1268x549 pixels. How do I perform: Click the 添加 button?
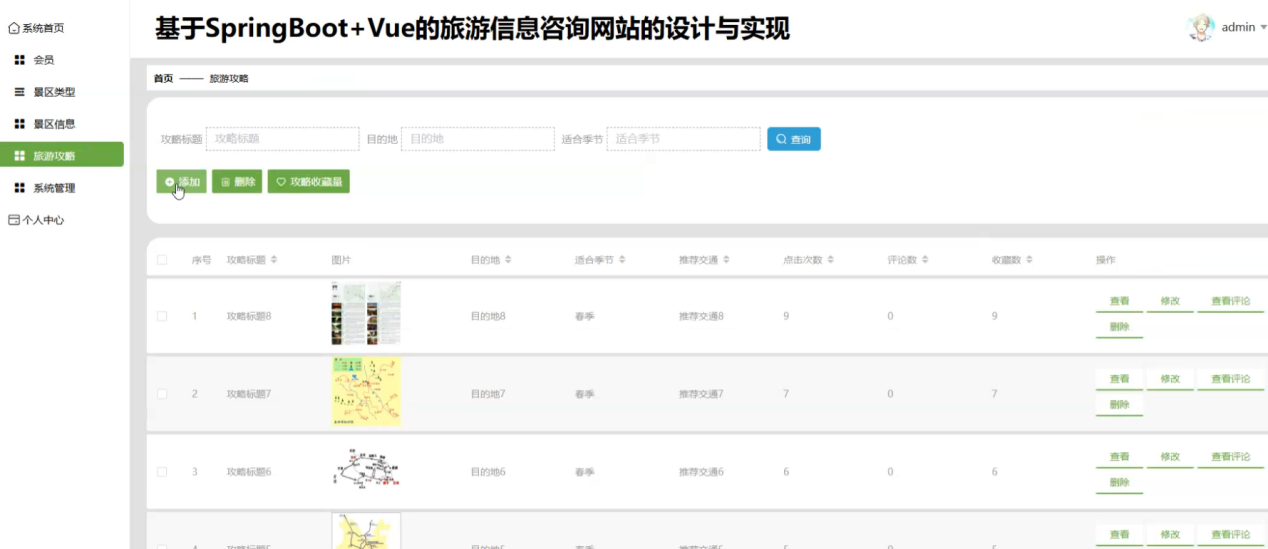[x=181, y=182]
